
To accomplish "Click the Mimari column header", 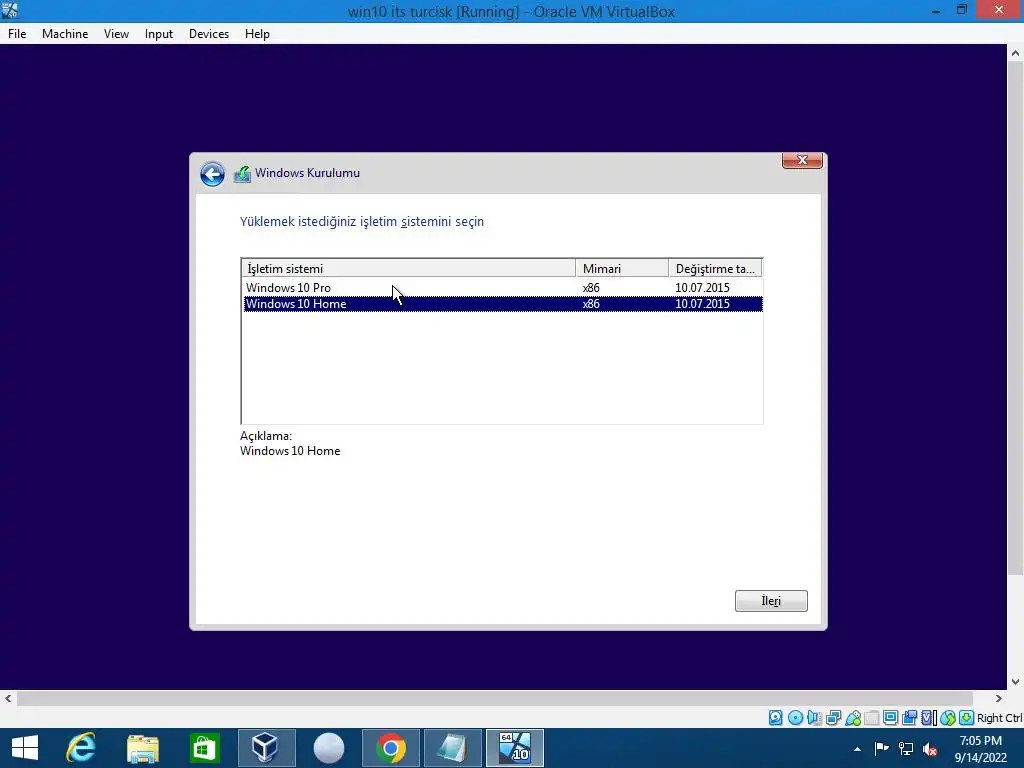I will (622, 268).
